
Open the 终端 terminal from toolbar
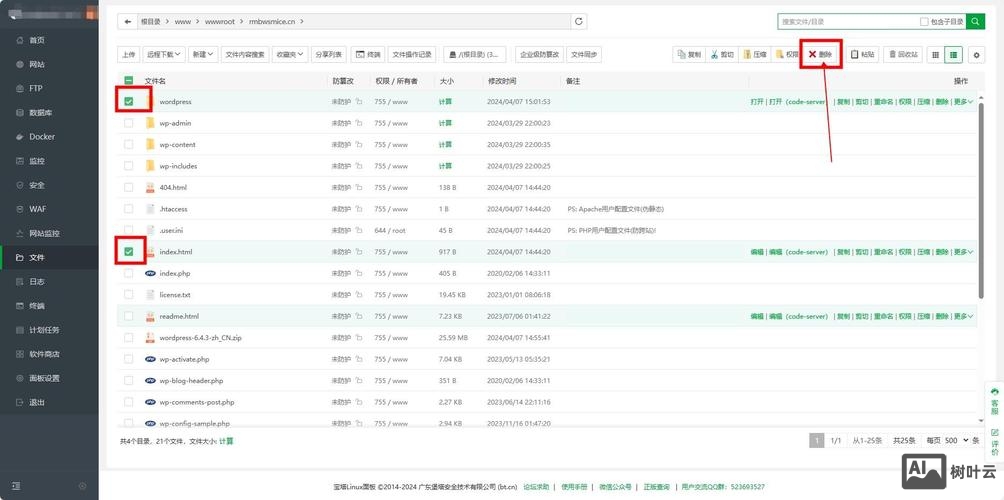(x=369, y=55)
